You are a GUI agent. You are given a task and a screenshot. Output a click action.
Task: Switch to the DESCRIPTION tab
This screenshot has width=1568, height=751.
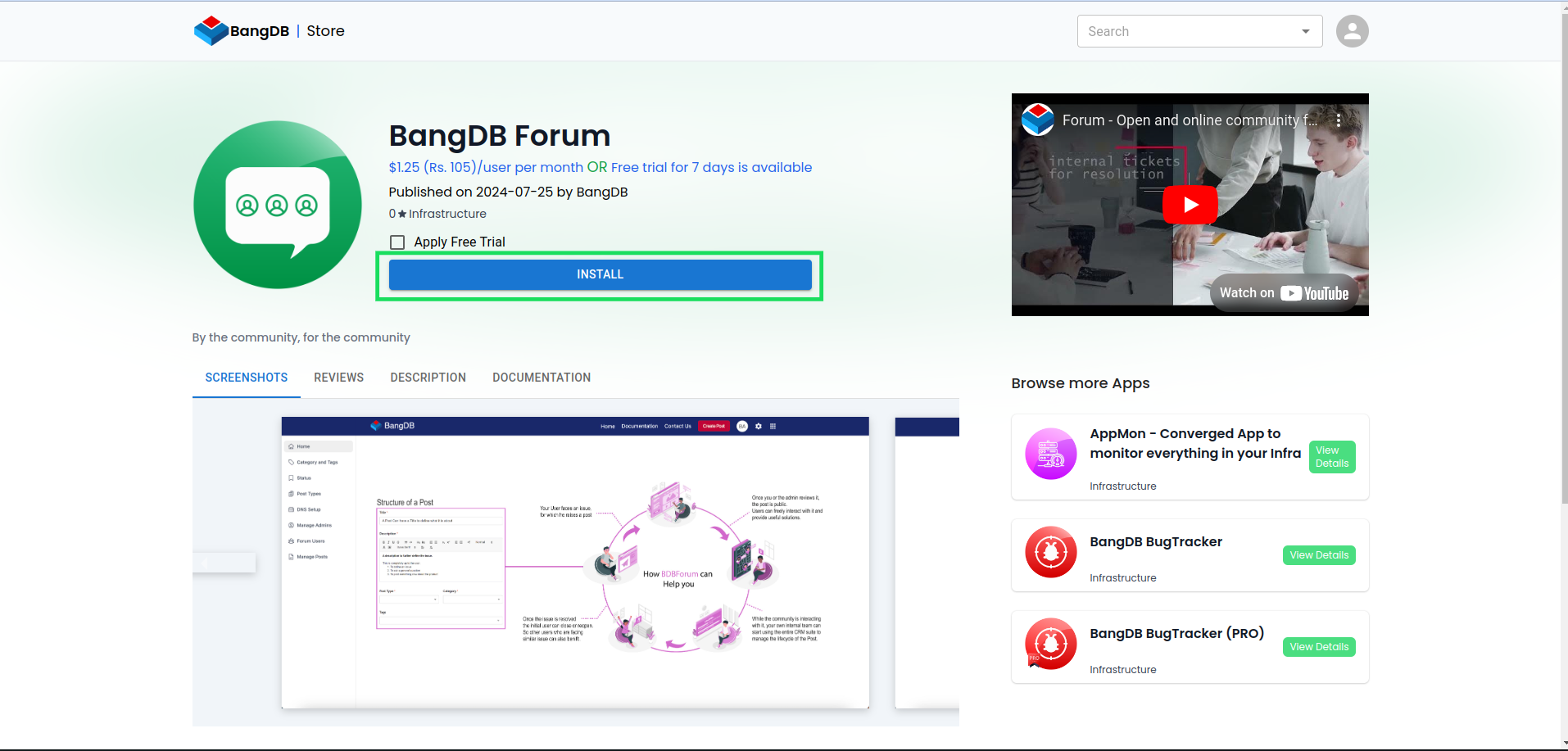click(x=428, y=378)
